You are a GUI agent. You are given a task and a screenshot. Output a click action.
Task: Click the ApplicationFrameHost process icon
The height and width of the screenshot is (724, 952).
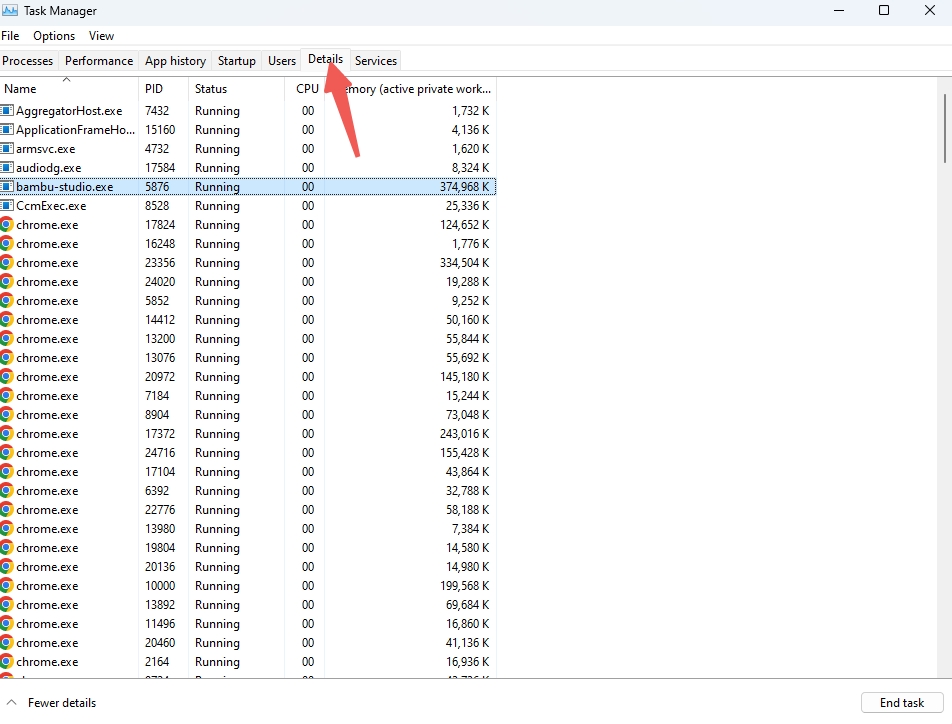7,129
